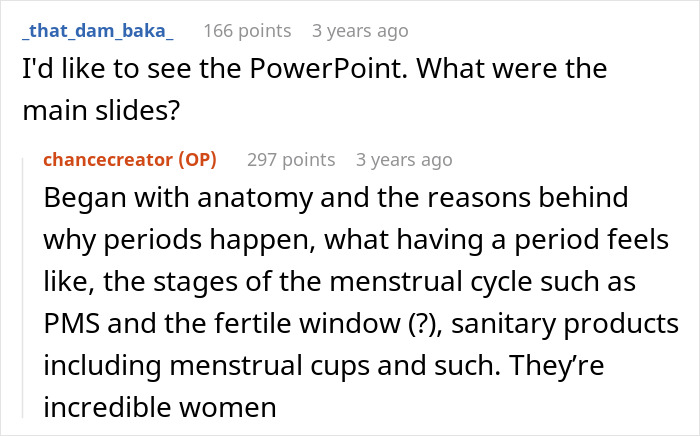
Task: Click the word "anatomy" in the reply
Action: point(252,198)
